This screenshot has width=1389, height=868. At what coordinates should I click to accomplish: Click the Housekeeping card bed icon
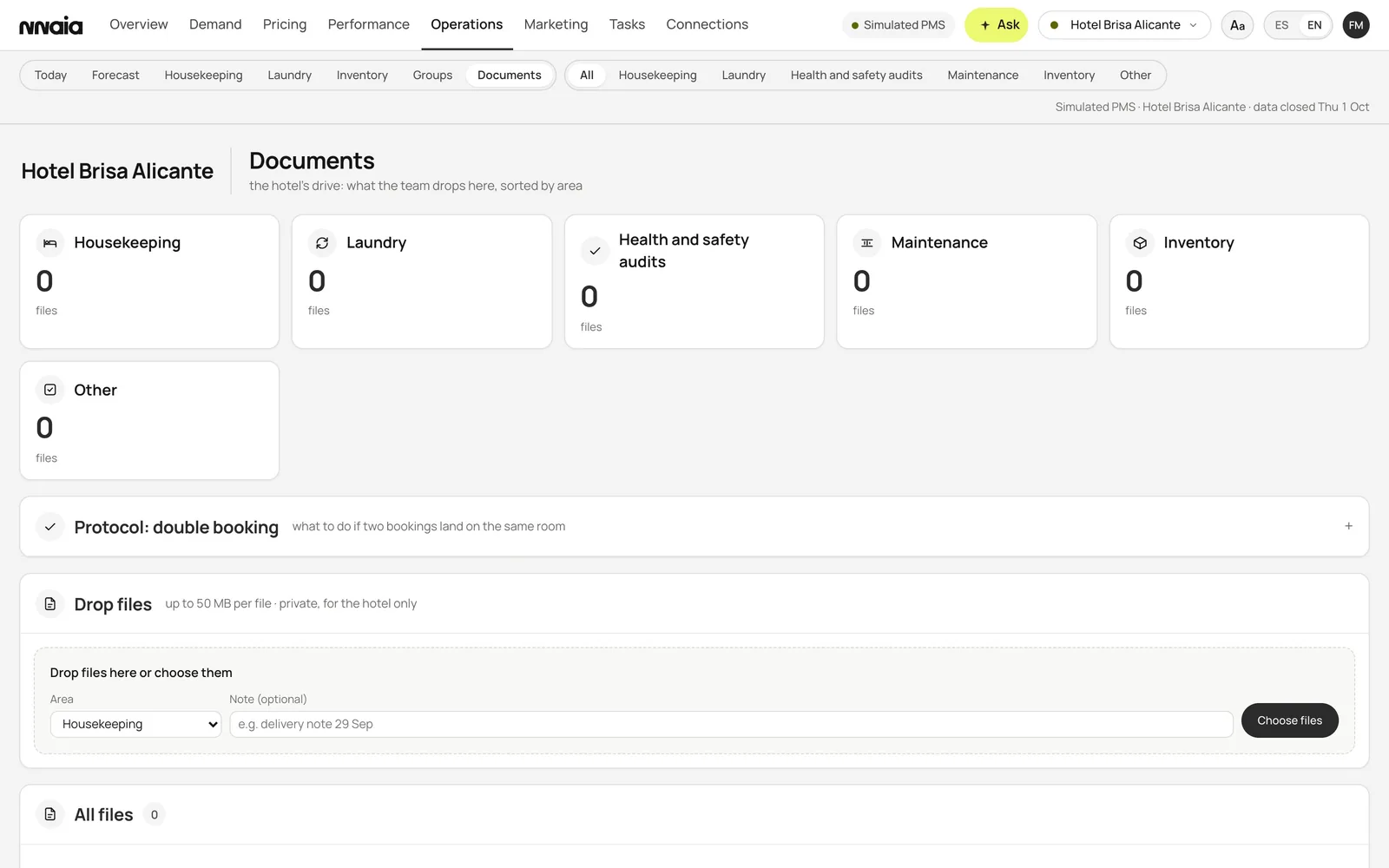point(50,243)
